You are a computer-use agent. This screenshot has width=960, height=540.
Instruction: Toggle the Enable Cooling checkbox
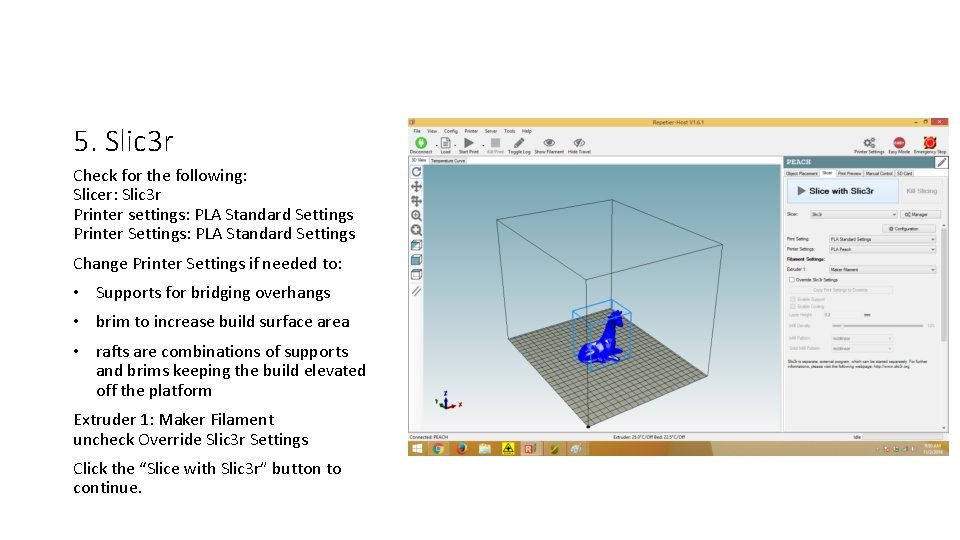[x=793, y=306]
